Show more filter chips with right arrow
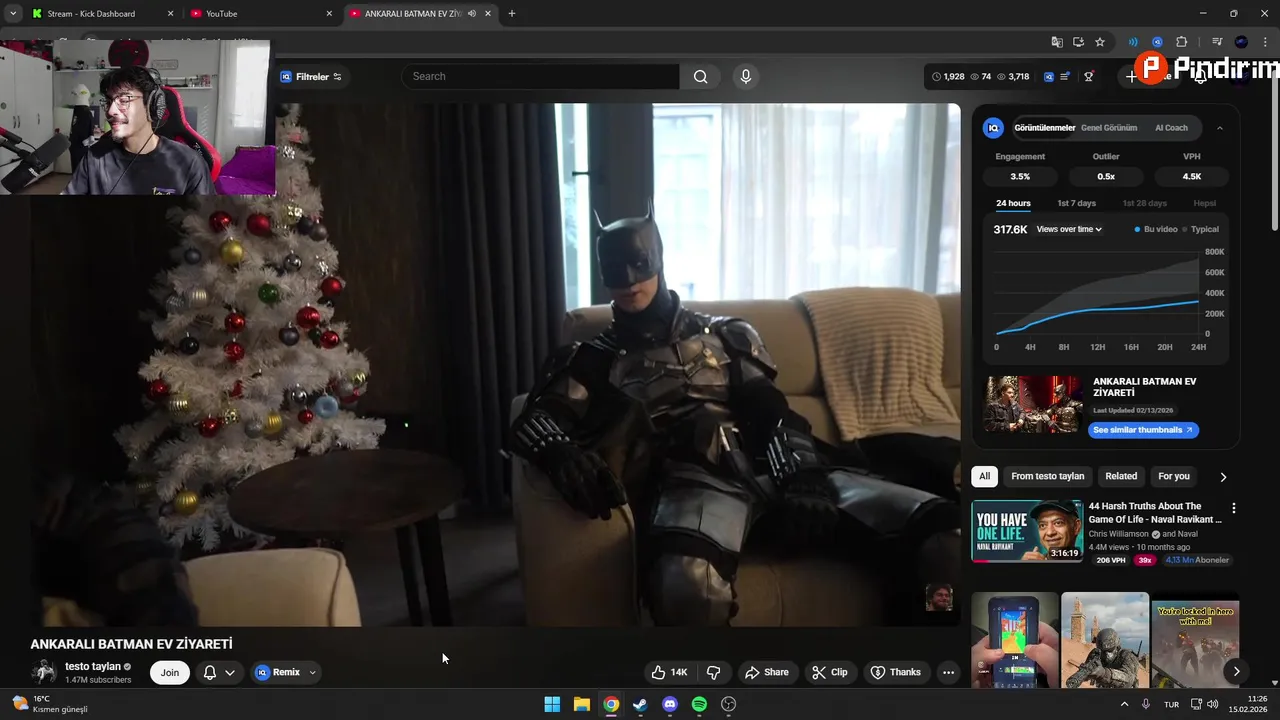 1222,477
